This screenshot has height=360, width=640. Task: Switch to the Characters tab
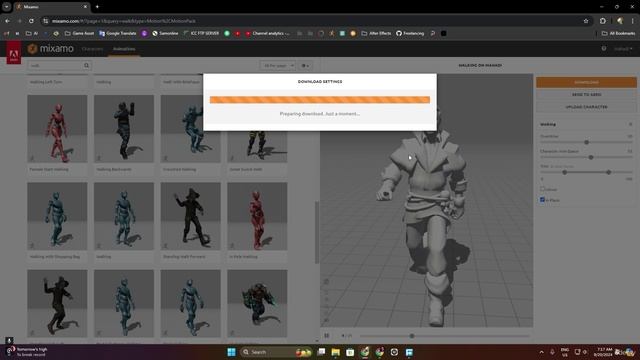click(92, 49)
